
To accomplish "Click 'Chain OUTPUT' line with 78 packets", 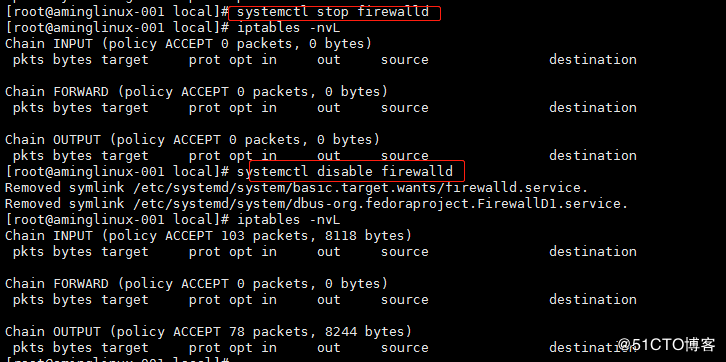I will [208, 332].
